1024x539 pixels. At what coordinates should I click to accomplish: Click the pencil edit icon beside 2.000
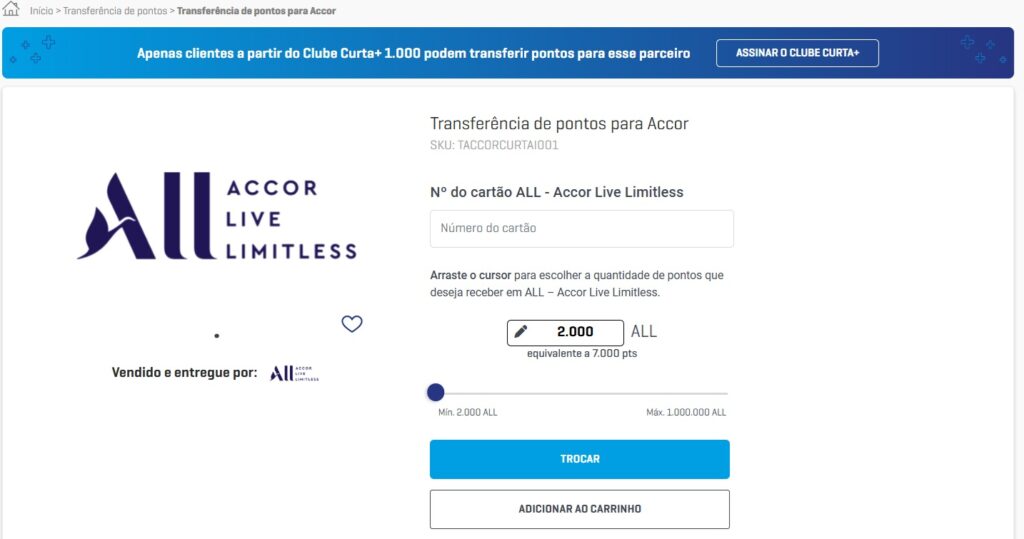tap(521, 332)
